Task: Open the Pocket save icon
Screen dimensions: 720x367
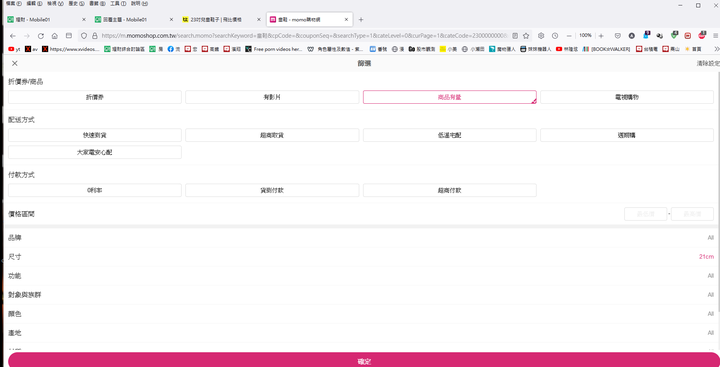Action: pyautogui.click(x=618, y=36)
